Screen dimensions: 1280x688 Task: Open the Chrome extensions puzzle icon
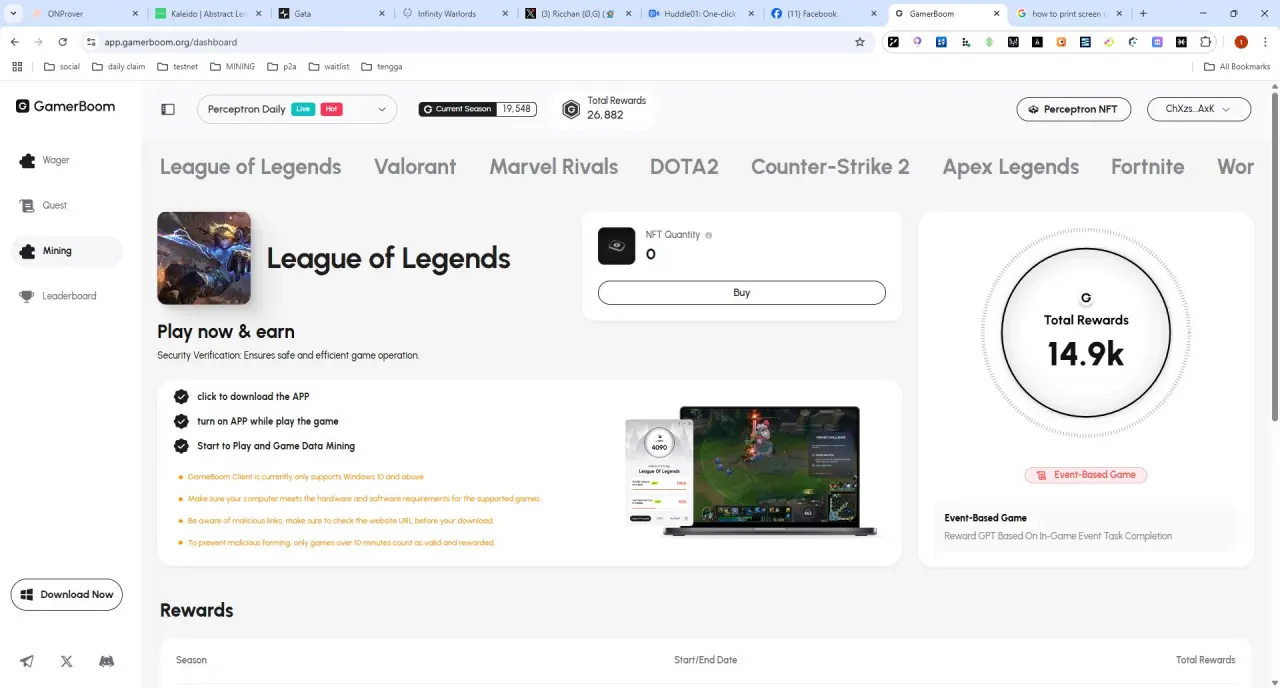pyautogui.click(x=1206, y=42)
